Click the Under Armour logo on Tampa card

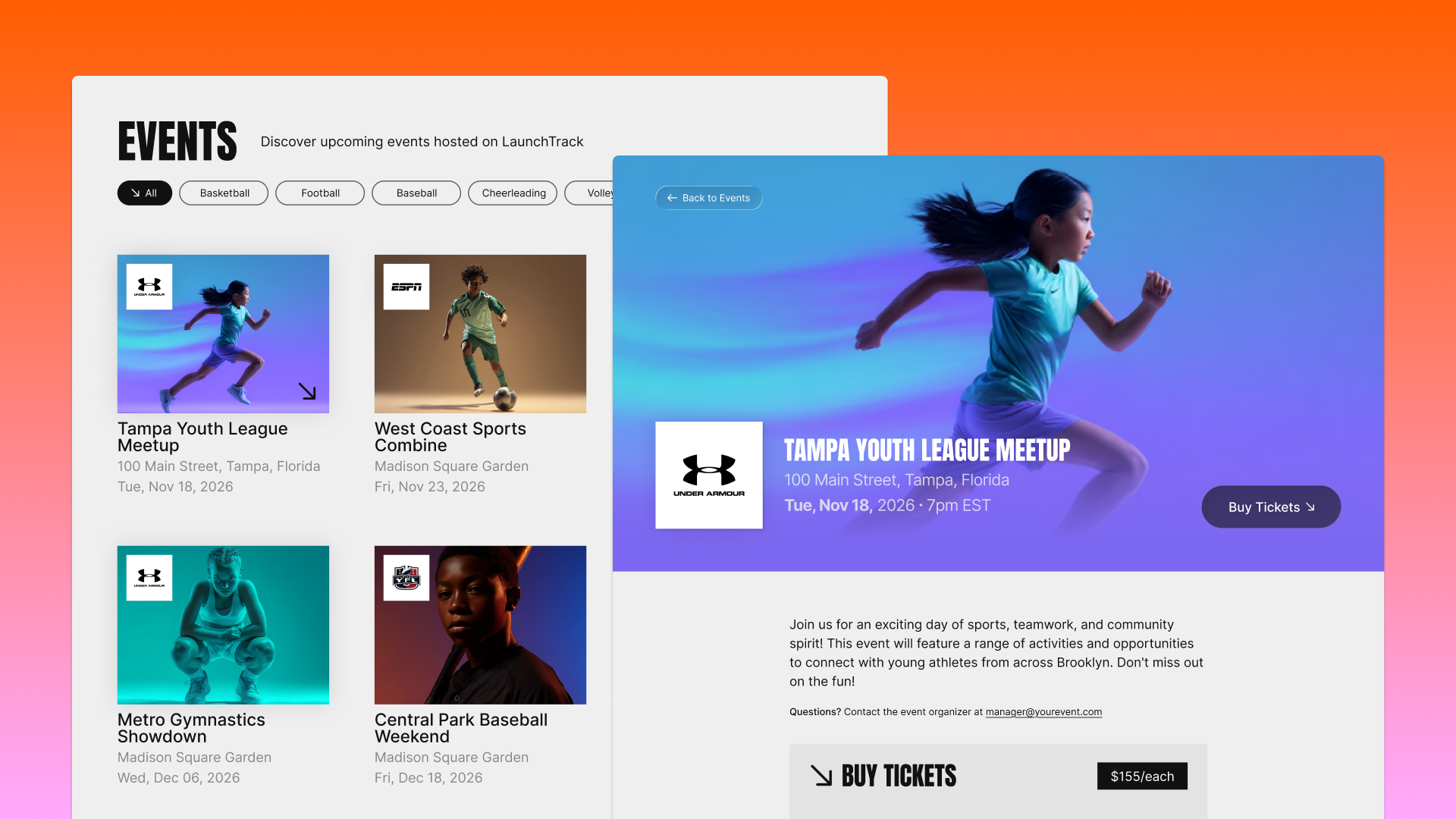[x=149, y=287]
